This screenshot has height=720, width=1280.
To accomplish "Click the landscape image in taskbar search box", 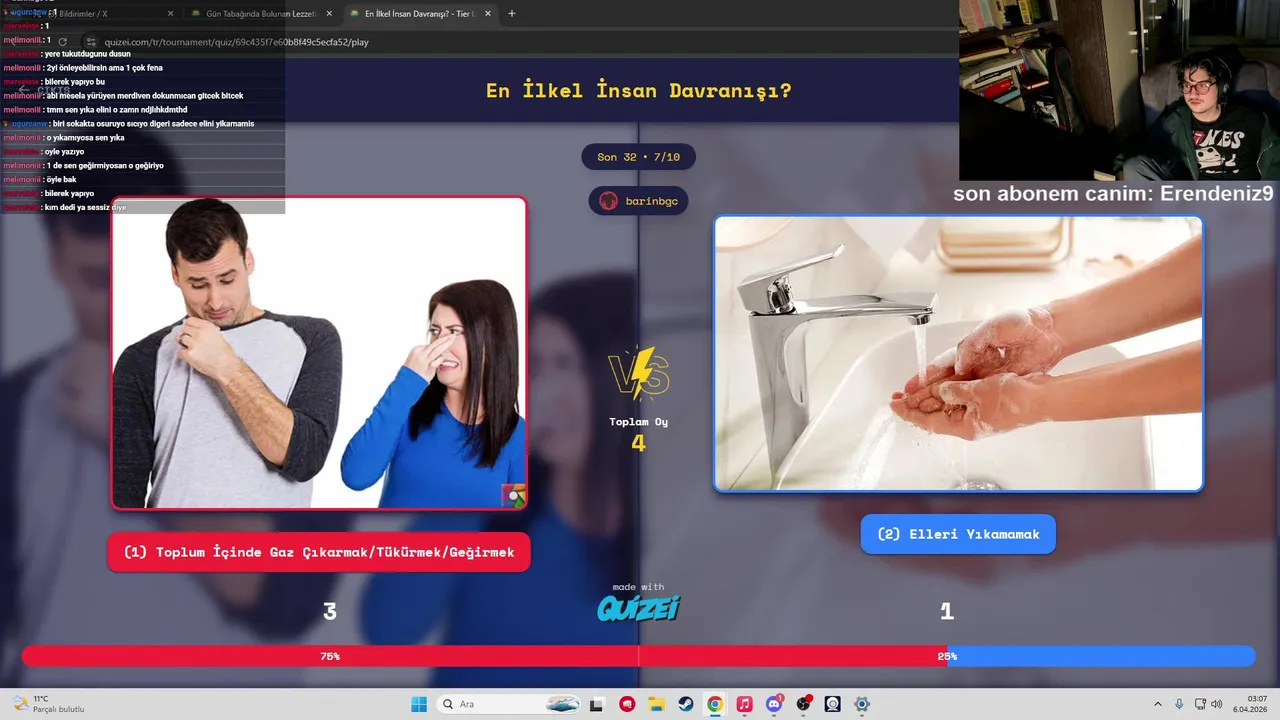I will (563, 704).
